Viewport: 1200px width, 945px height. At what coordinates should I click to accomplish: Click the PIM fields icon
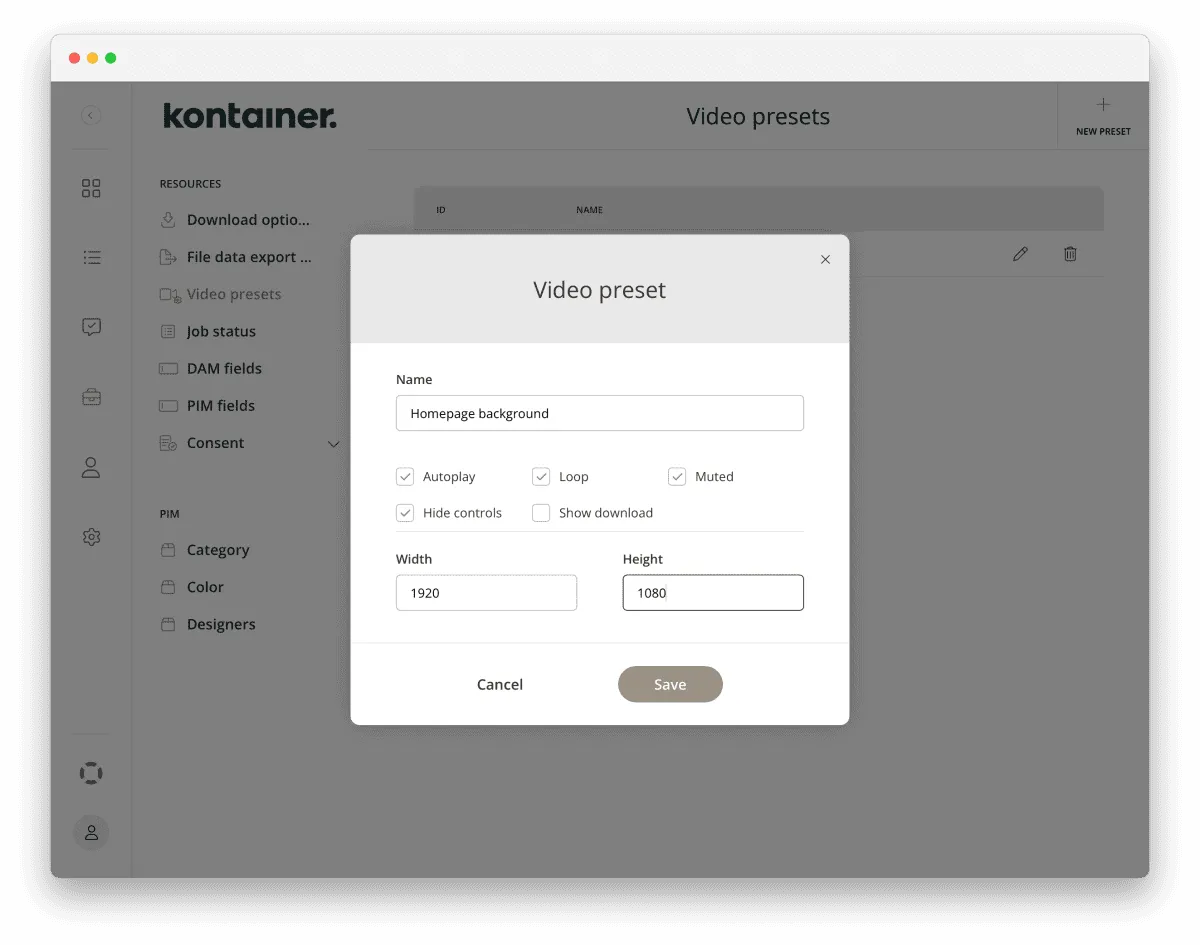pyautogui.click(x=168, y=405)
